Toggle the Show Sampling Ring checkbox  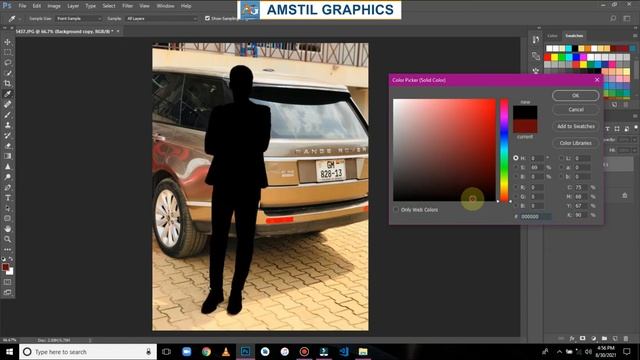click(207, 18)
